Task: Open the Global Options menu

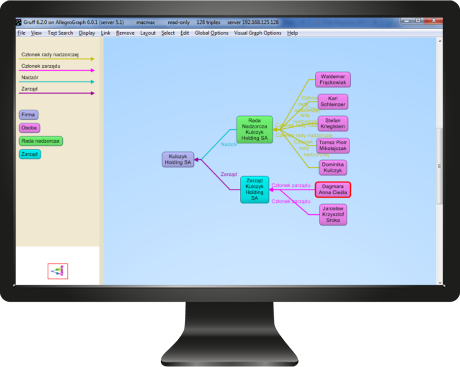Action: [211, 33]
